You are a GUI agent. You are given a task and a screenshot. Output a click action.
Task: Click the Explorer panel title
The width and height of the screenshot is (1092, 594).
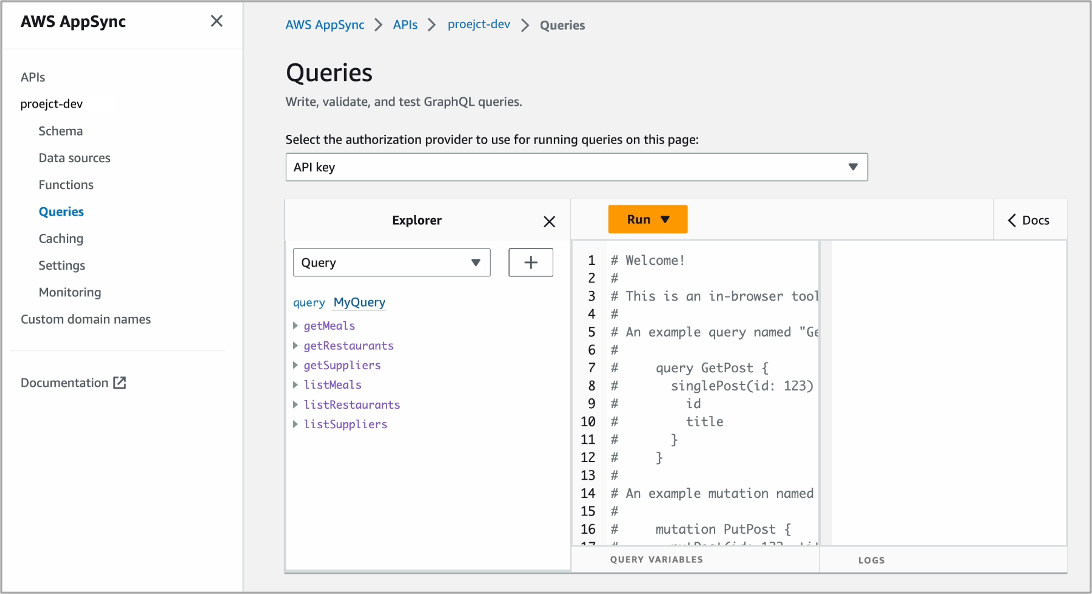pyautogui.click(x=416, y=220)
